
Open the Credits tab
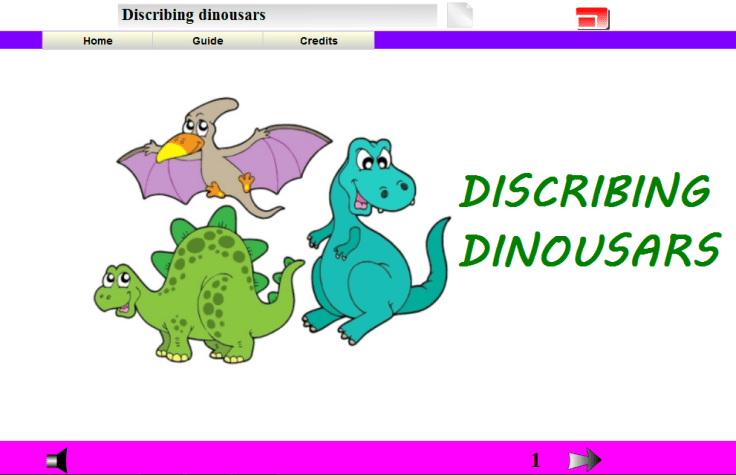pos(319,41)
